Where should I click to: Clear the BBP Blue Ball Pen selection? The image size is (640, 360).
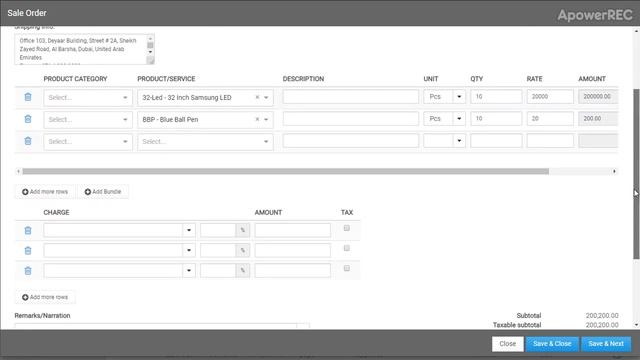coord(257,119)
